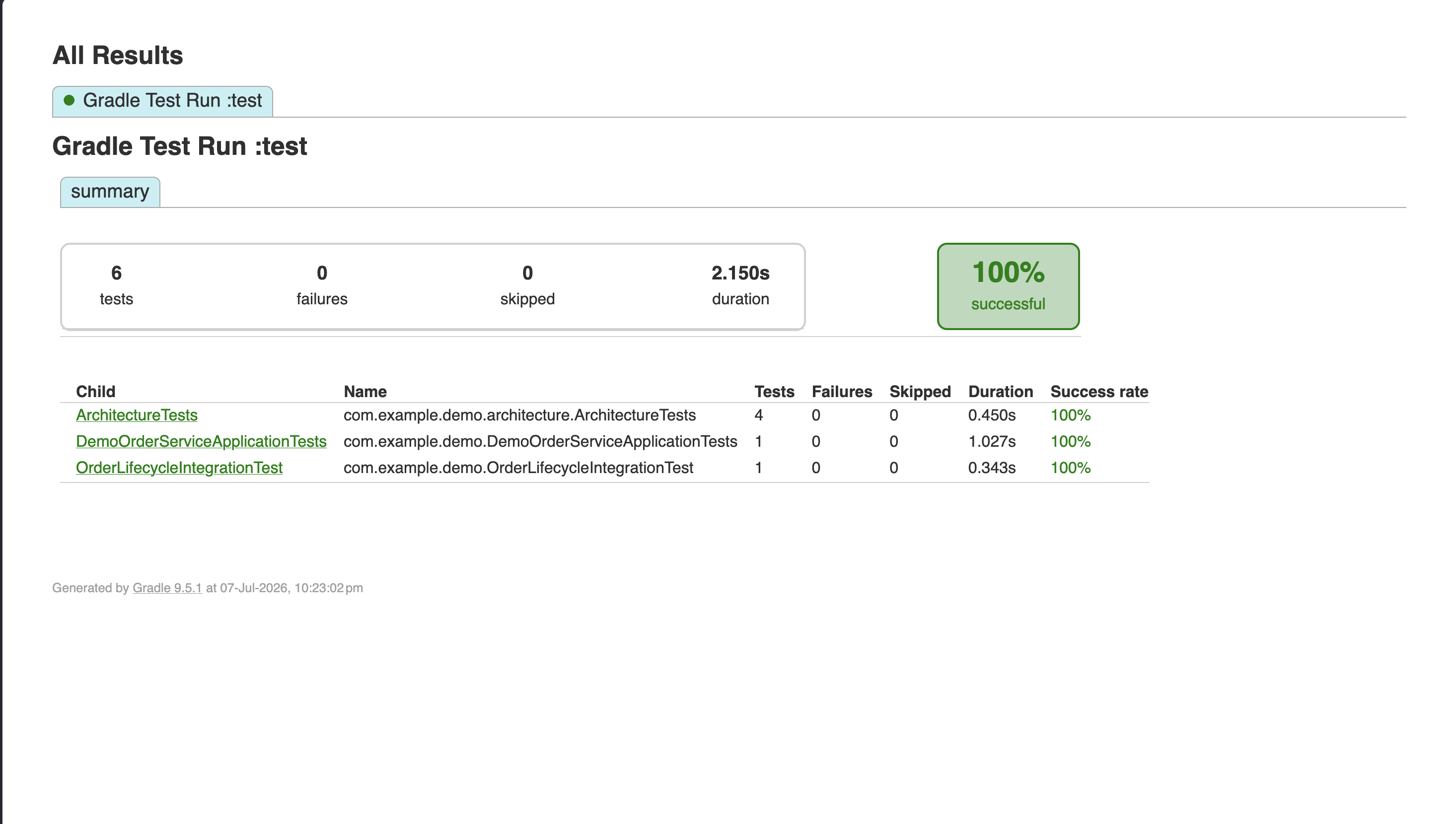Open the DemoOrderServiceApplicationTests link
Viewport: 1456px width, 824px height.
coord(201,441)
